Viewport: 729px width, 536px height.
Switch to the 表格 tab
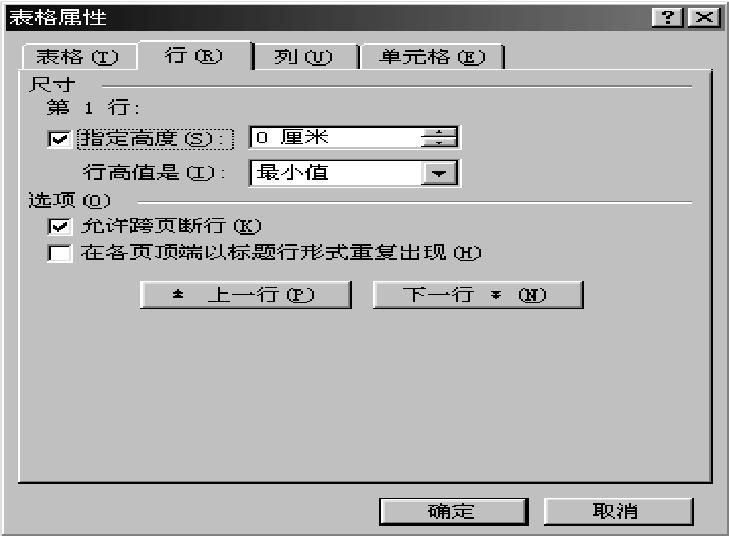(79, 57)
